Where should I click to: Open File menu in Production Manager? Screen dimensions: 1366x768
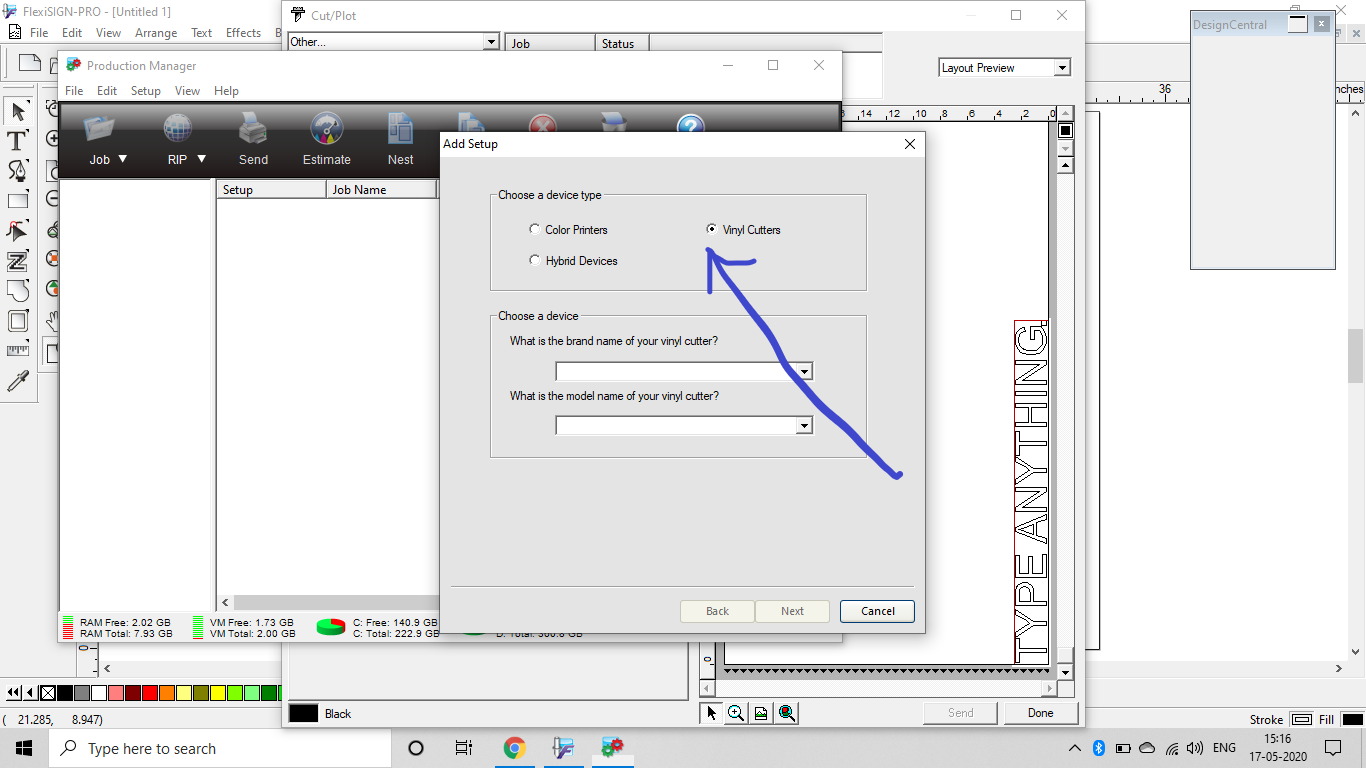coord(74,91)
